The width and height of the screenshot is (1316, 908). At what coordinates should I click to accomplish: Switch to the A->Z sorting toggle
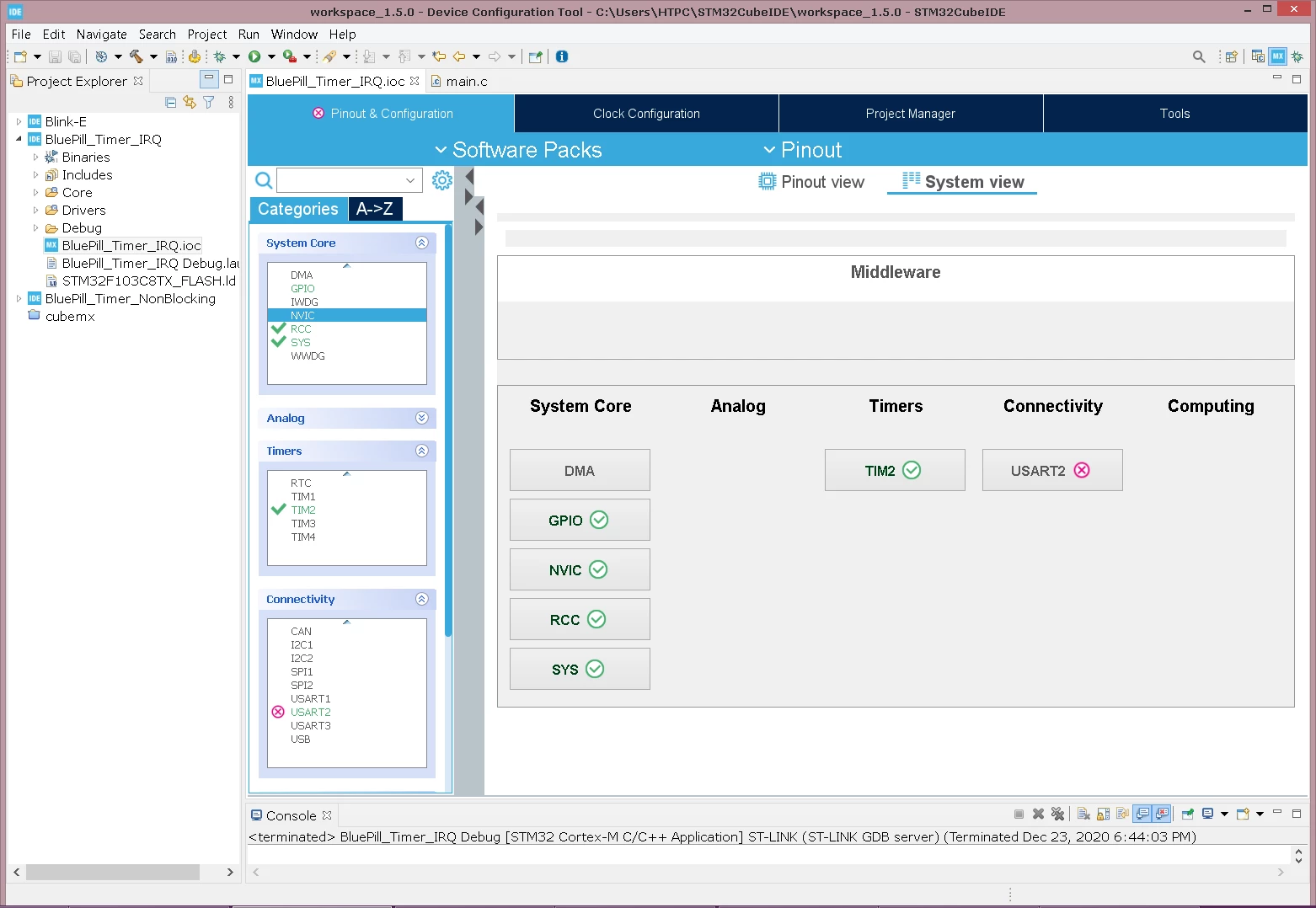click(374, 209)
